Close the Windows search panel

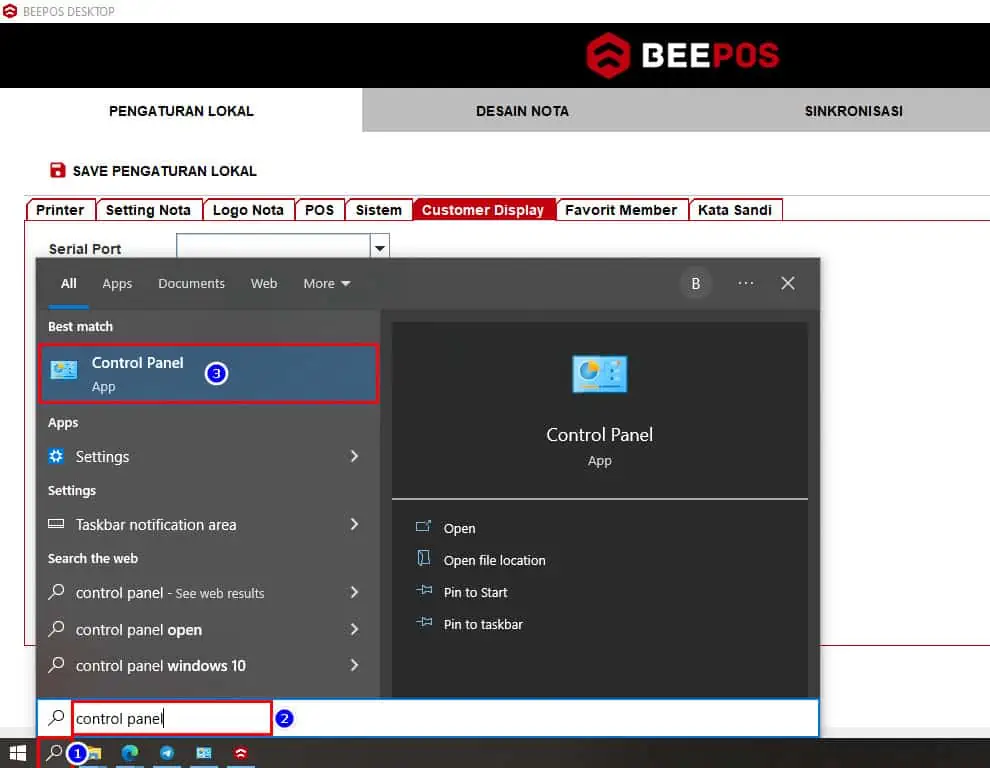tap(787, 283)
